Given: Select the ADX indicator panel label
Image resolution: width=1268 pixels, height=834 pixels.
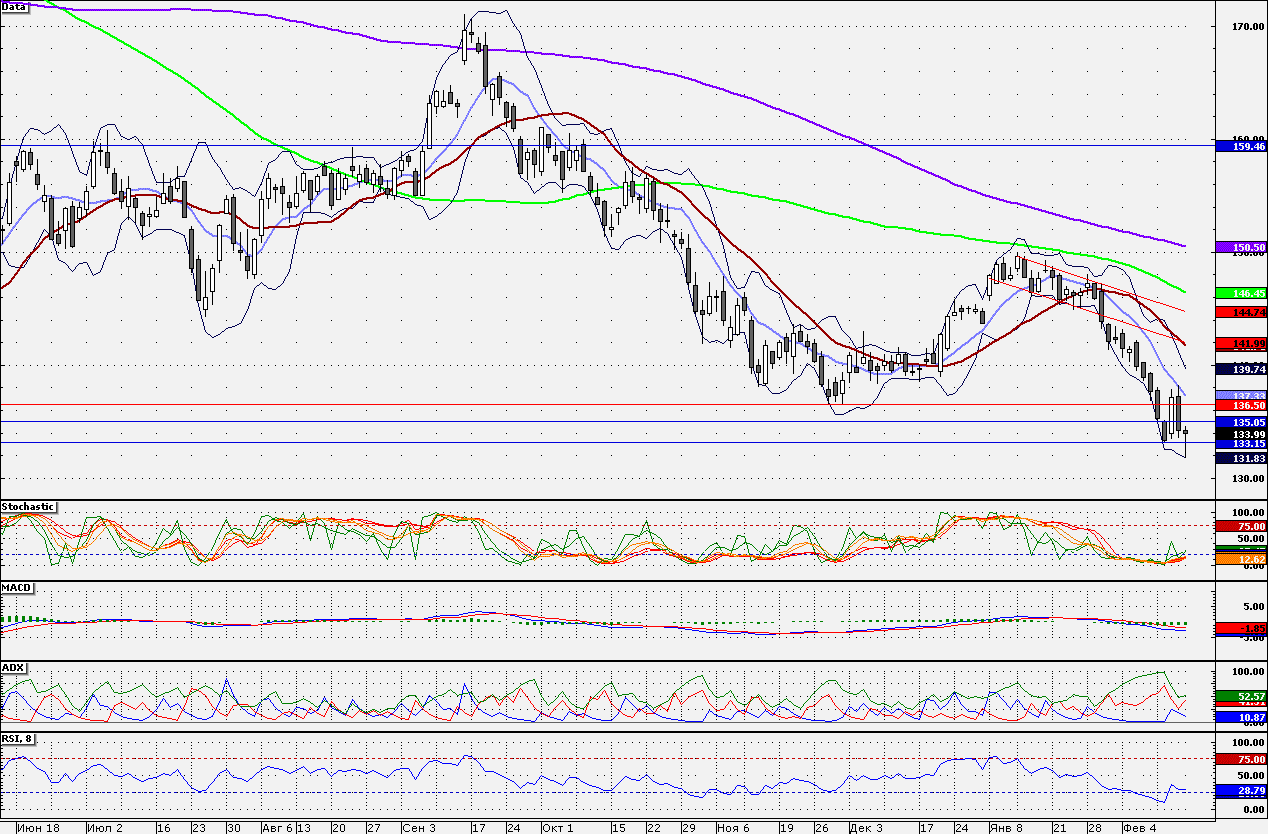Looking at the screenshot, I should [14, 667].
